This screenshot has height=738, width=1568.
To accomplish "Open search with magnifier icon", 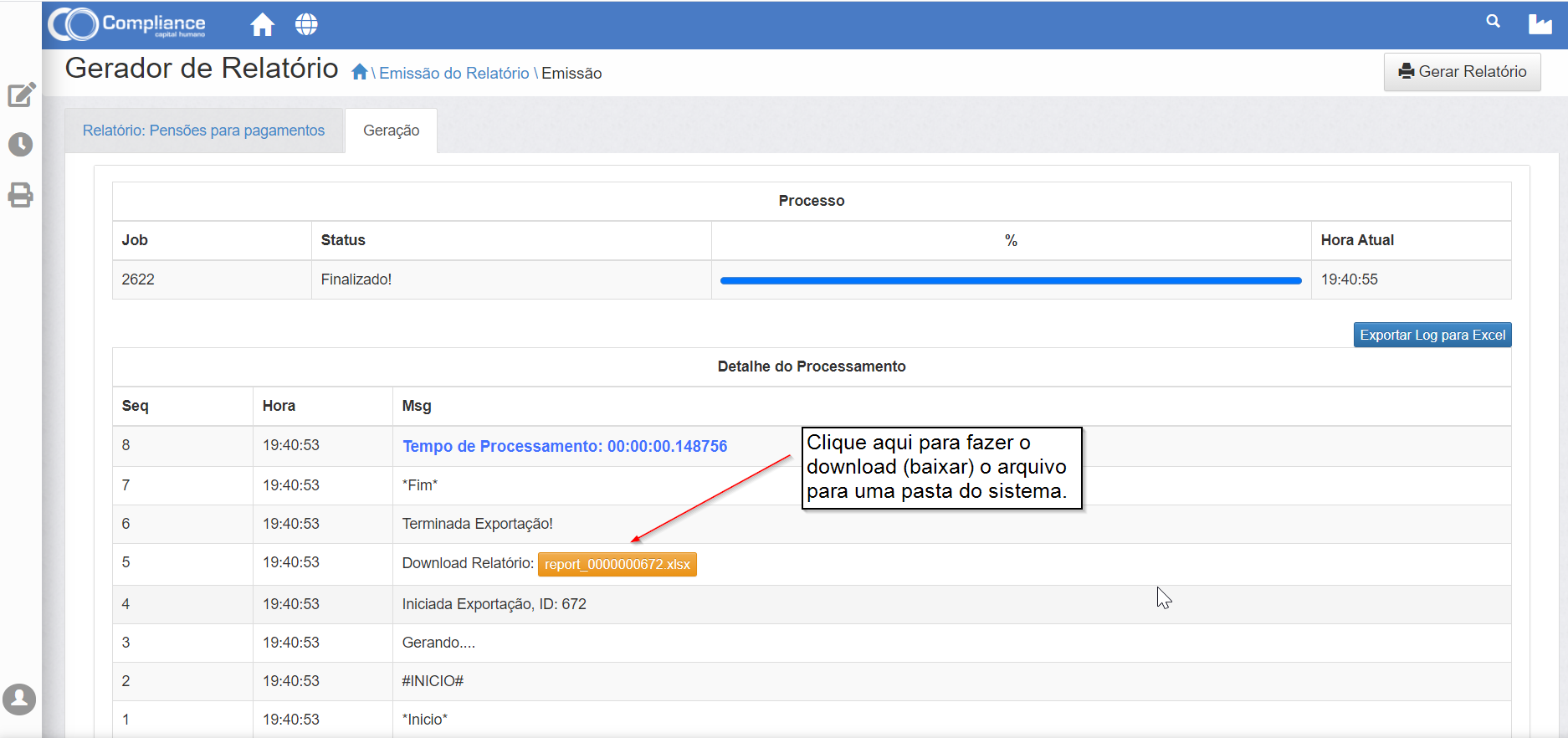I will coord(1493,22).
